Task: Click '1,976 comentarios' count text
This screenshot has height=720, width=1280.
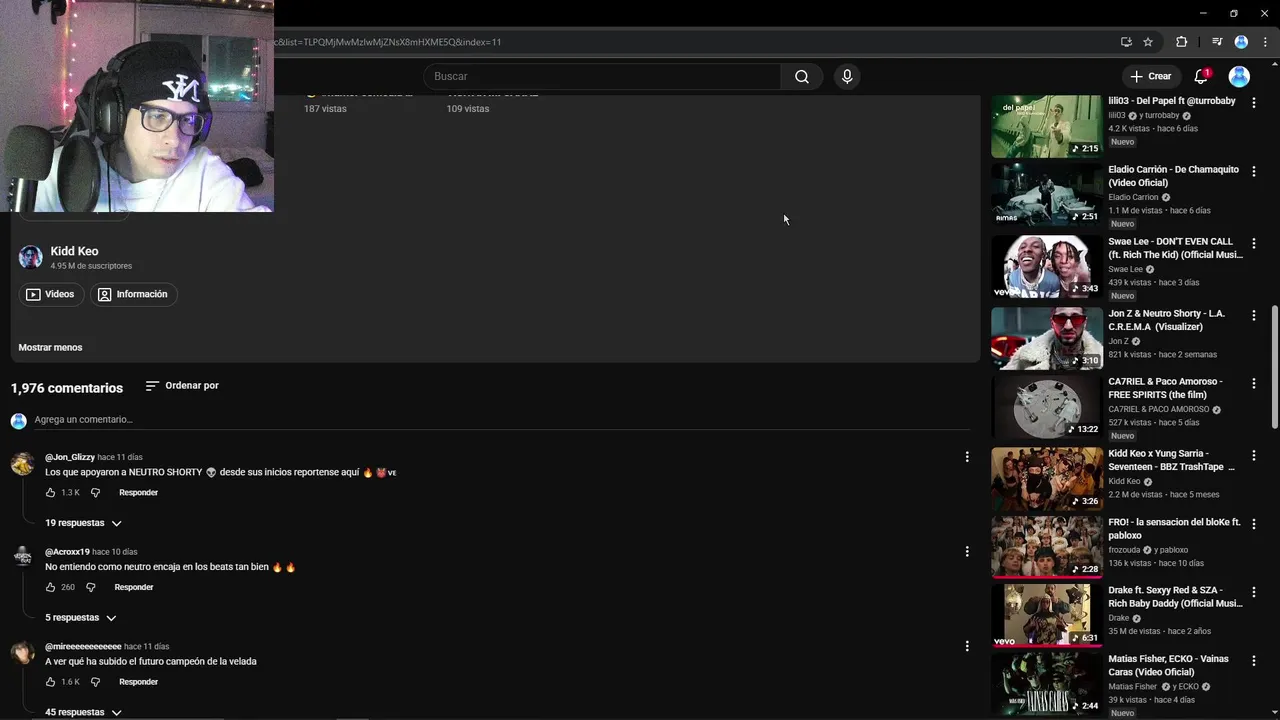Action: [x=67, y=388]
